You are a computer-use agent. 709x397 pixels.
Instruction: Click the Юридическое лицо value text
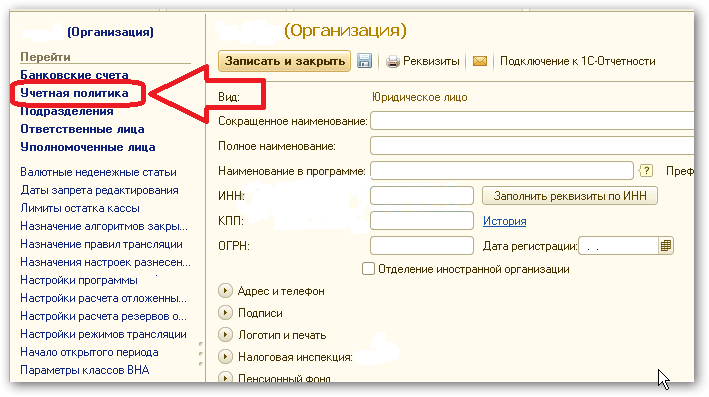coord(420,97)
